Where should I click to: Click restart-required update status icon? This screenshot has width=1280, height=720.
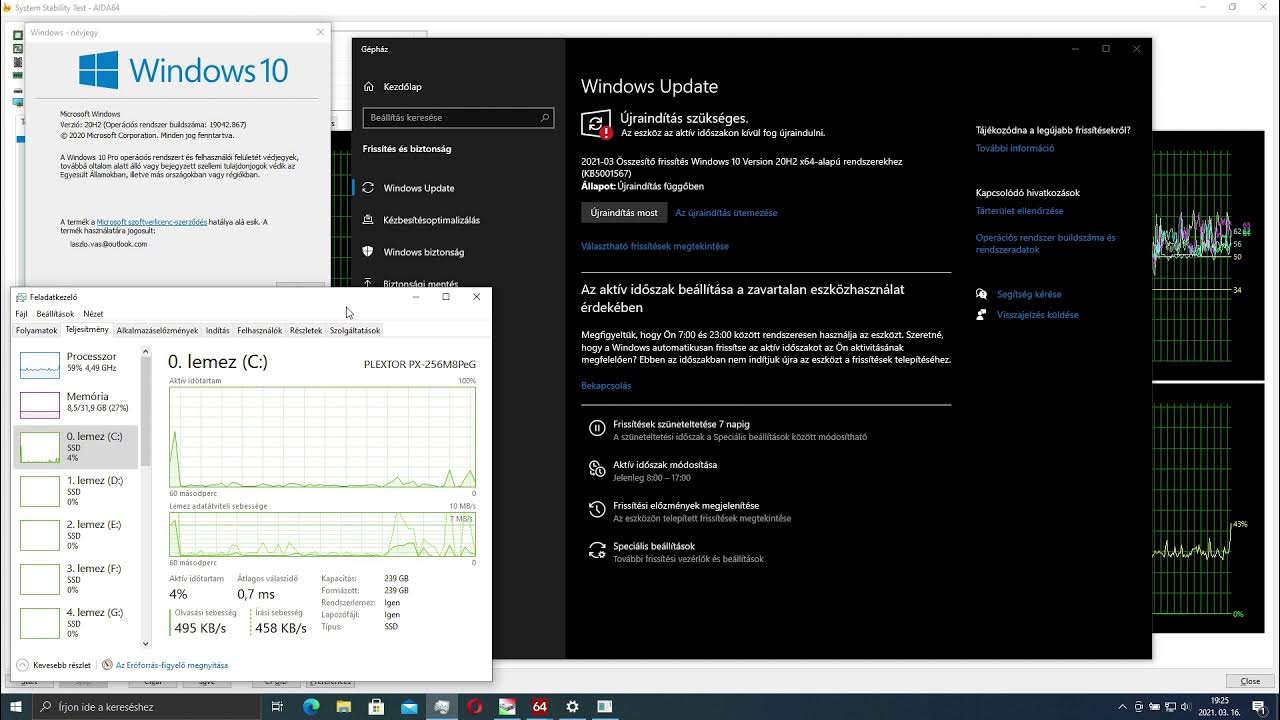[596, 124]
